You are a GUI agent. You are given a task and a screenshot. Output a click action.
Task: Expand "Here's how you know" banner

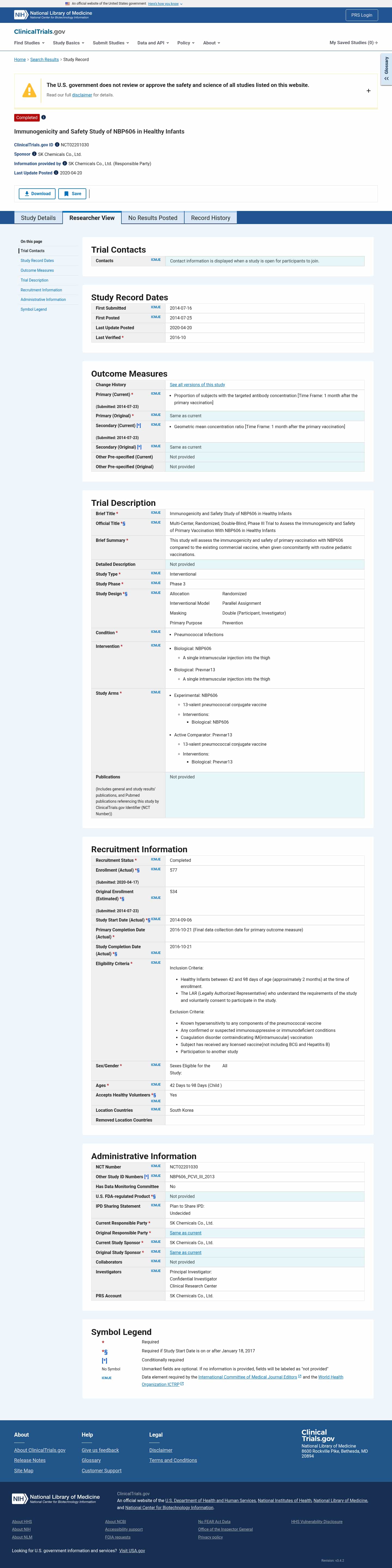165,4
